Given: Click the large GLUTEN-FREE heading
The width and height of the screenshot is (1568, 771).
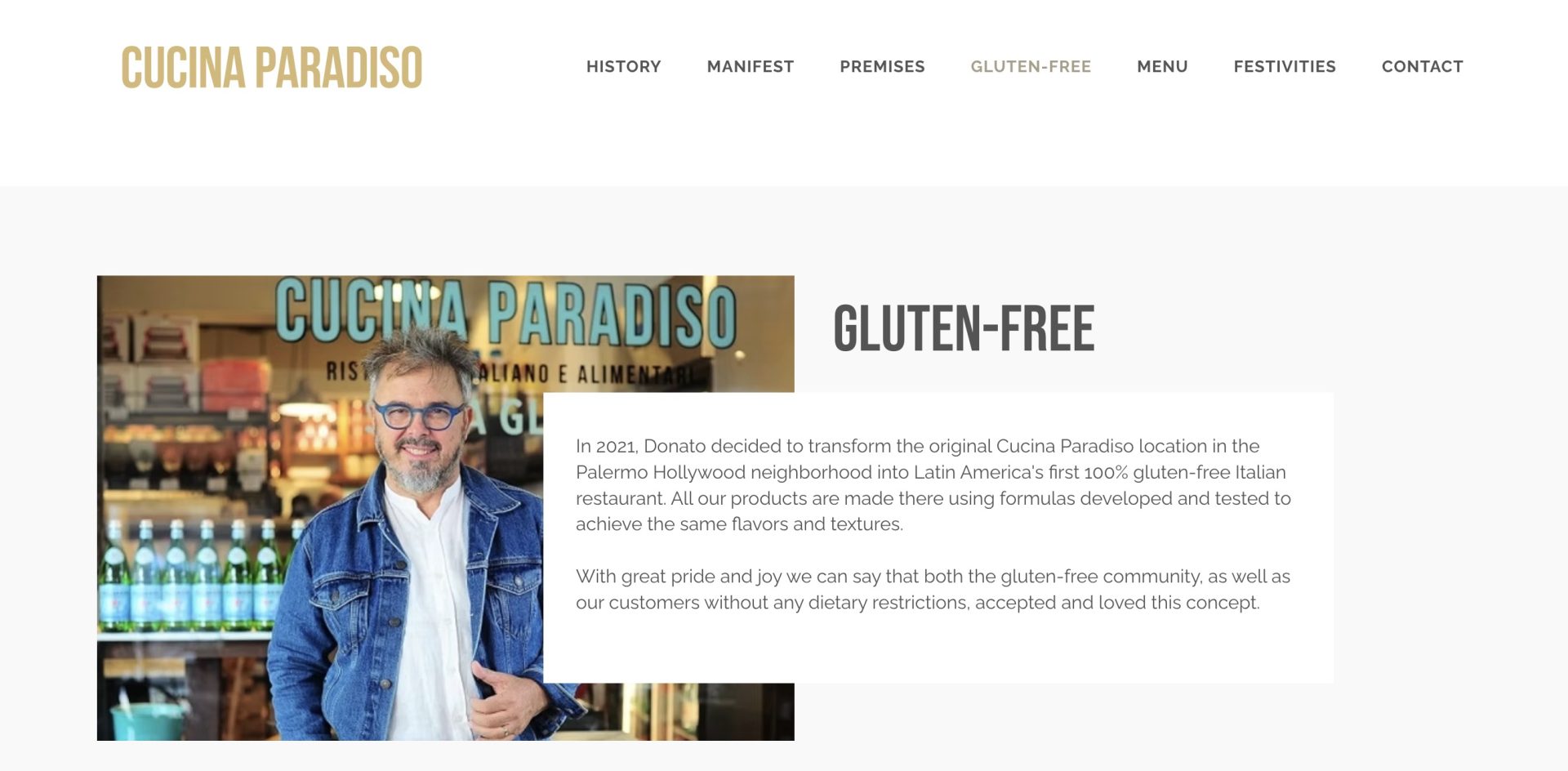Looking at the screenshot, I should 964,328.
